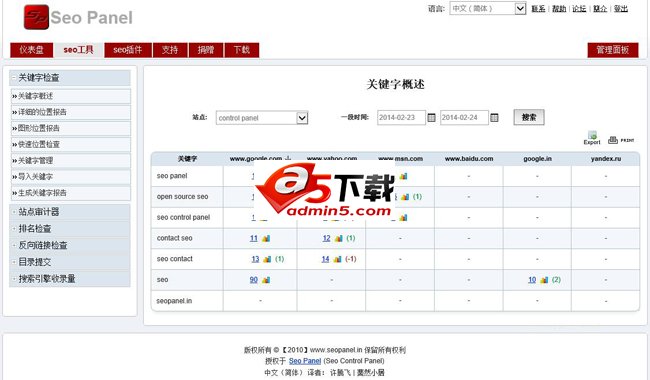Expand the 站点审计器 sidebar section
This screenshot has width=650, height=380.
70,212
